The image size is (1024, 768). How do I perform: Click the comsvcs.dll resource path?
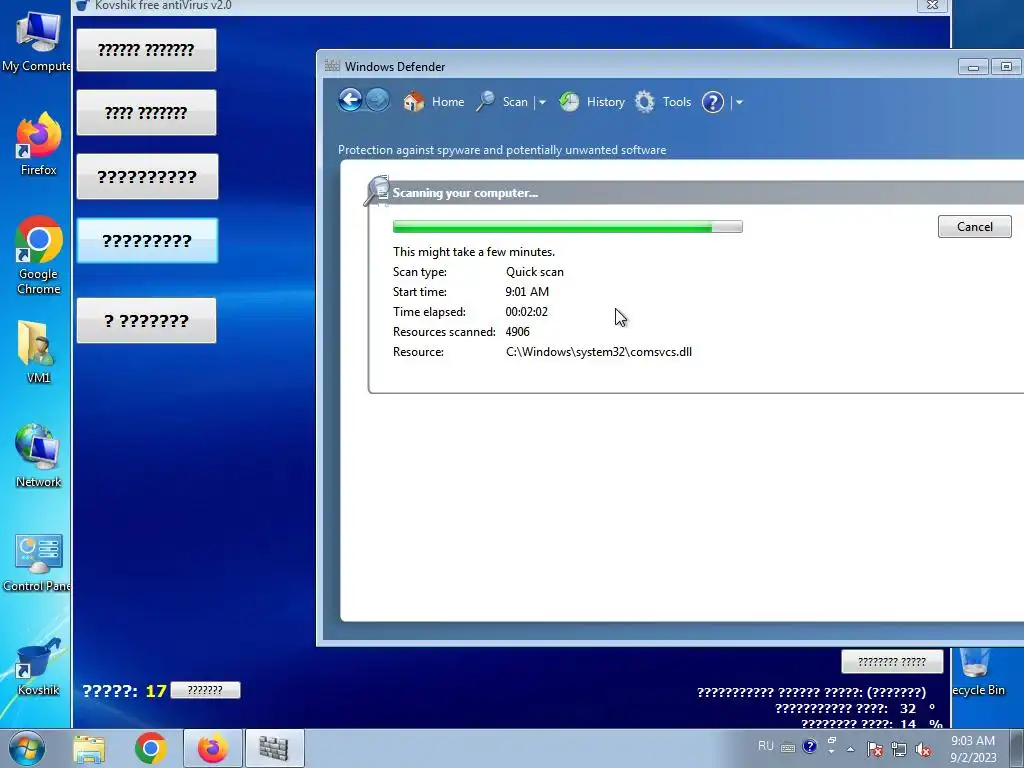(x=599, y=351)
